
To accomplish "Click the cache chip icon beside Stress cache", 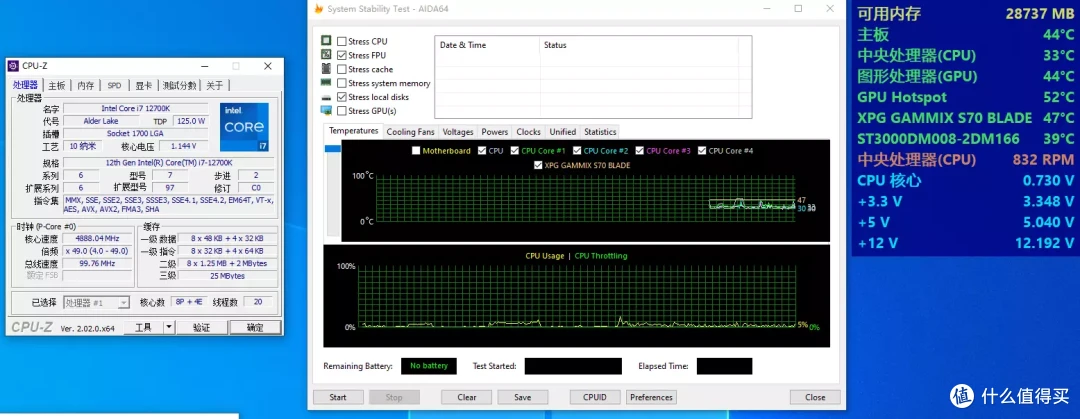I will click(x=326, y=68).
